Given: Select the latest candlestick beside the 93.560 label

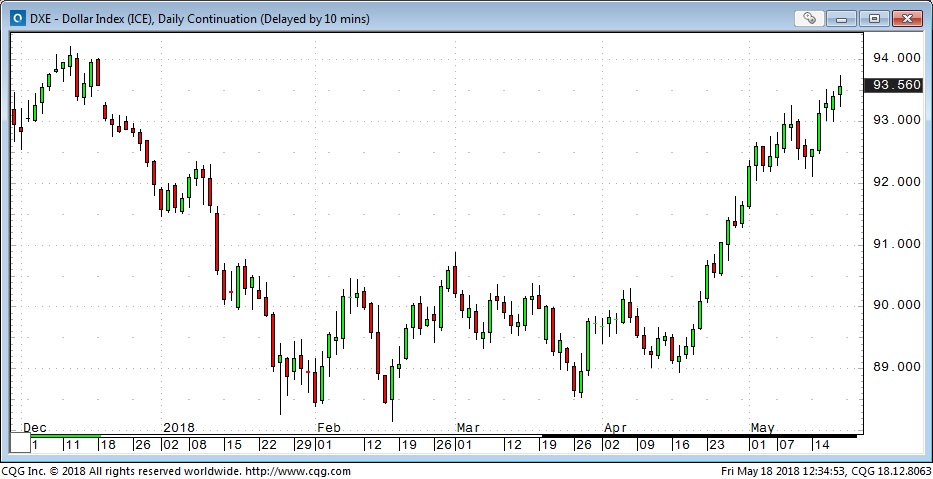Looking at the screenshot, I should click(x=840, y=90).
